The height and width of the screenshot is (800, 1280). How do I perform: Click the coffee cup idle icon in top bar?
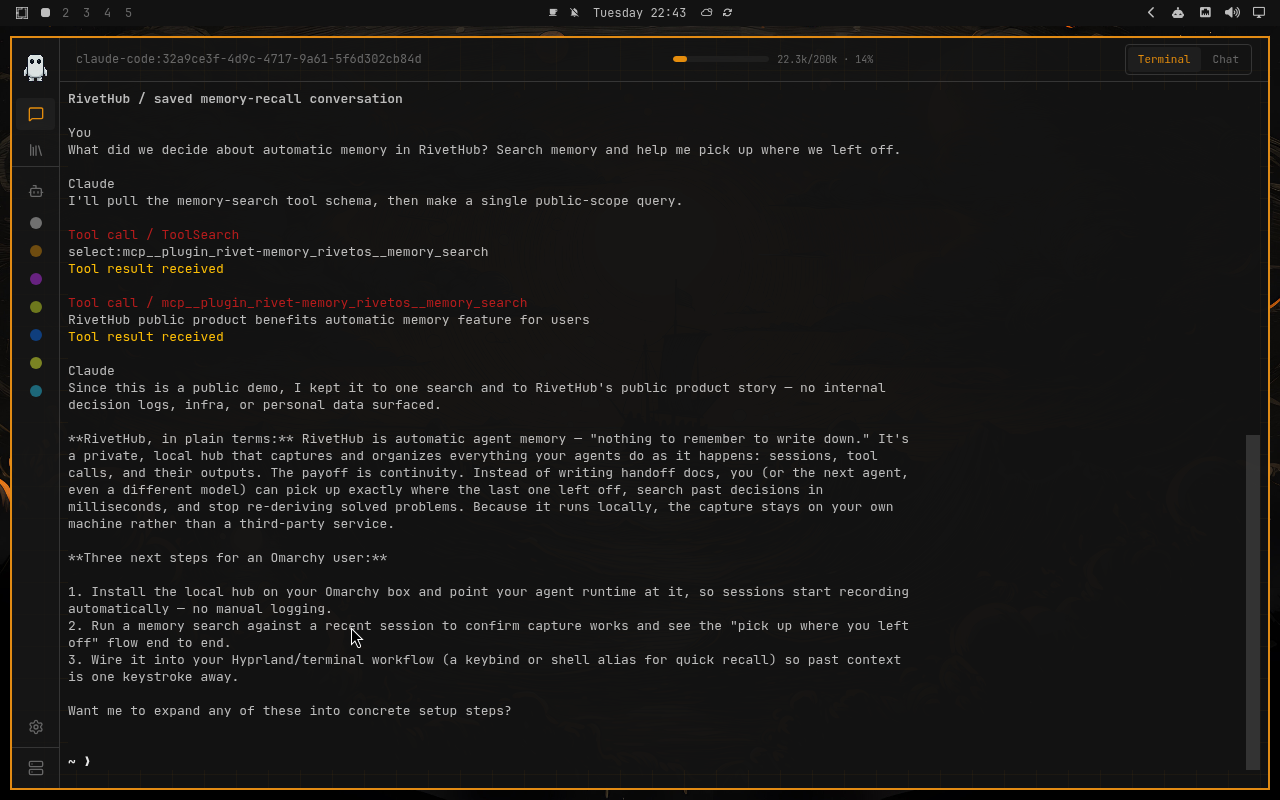click(x=553, y=13)
